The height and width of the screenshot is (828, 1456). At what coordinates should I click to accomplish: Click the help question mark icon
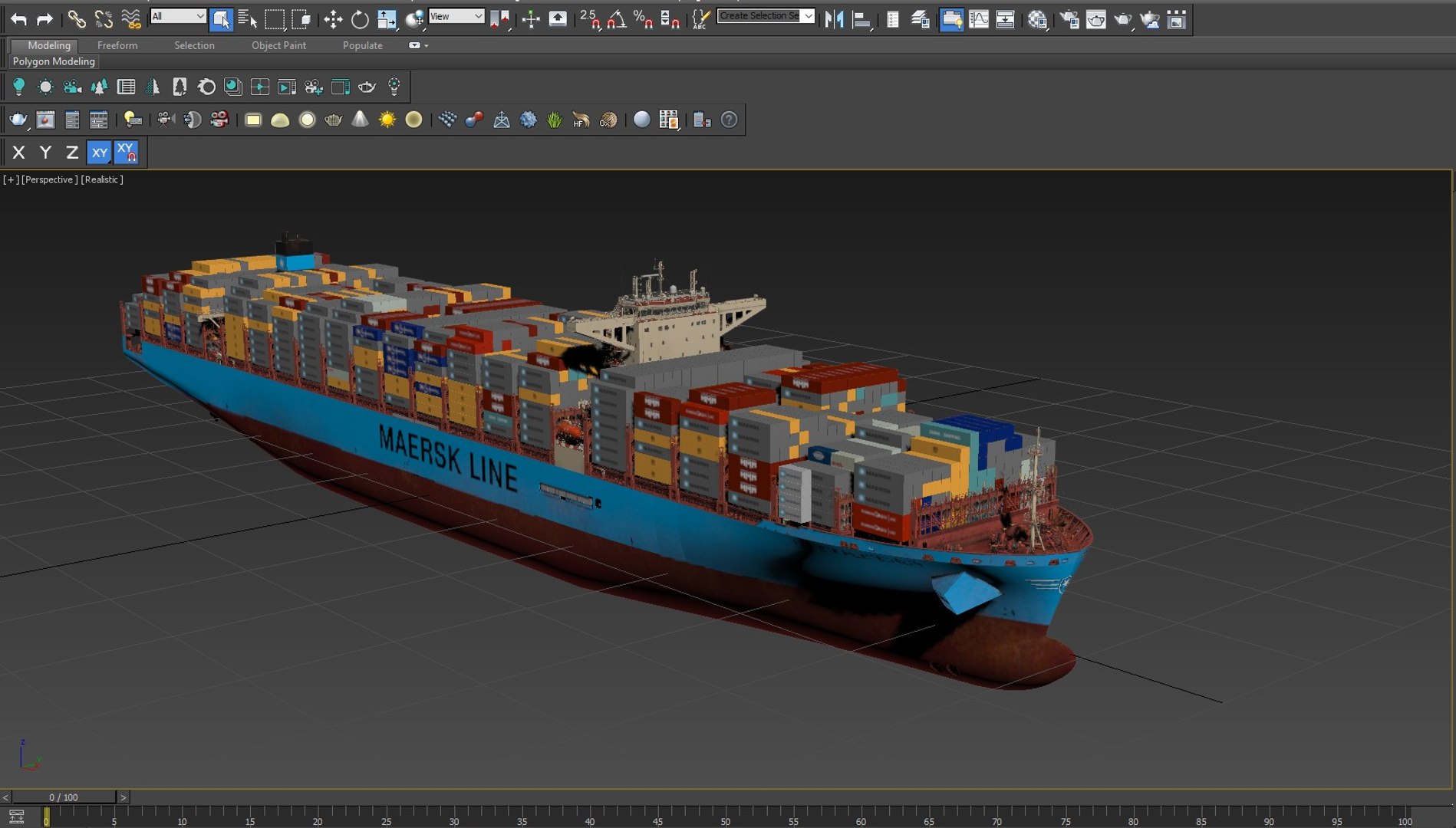tap(729, 120)
